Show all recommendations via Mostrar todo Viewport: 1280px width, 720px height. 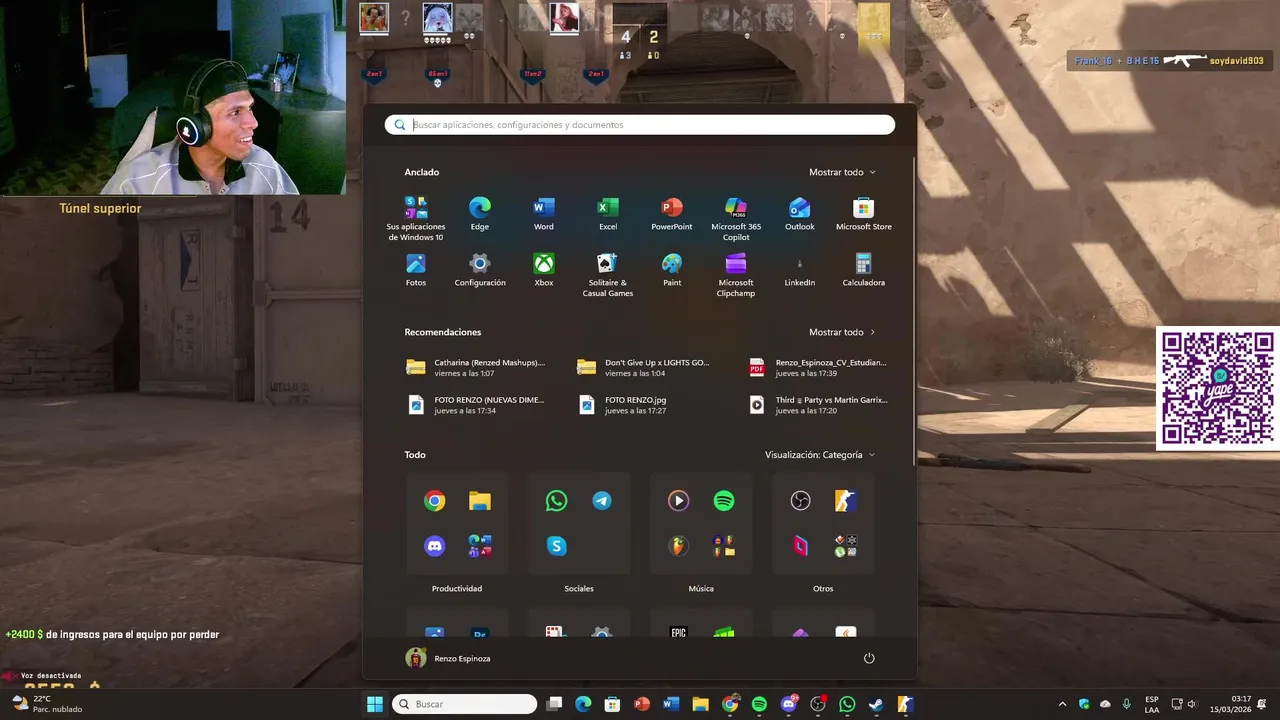pyautogui.click(x=842, y=332)
